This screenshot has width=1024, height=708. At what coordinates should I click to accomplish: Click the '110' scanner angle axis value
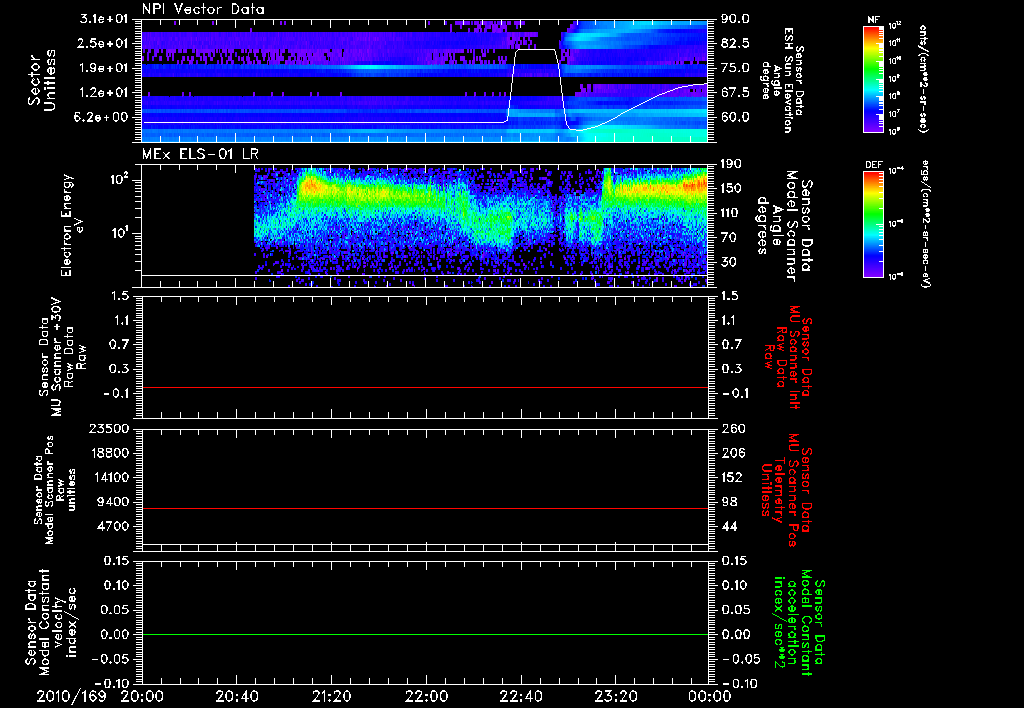(x=732, y=213)
